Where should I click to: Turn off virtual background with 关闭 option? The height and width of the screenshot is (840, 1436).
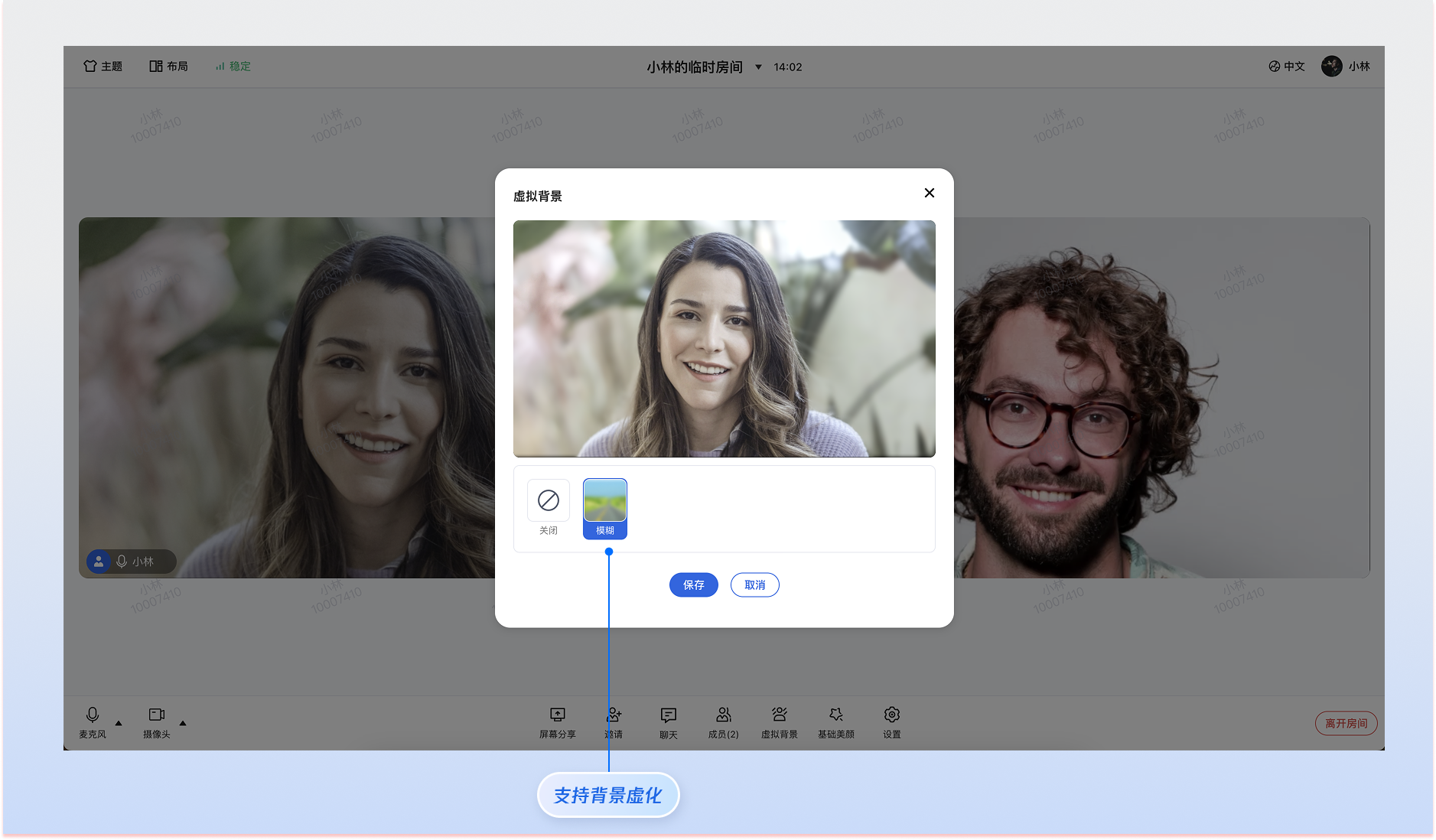click(x=548, y=506)
